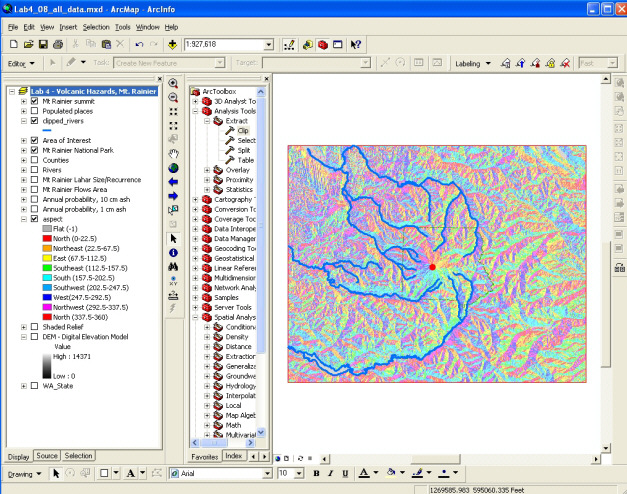Click the New Map File icon
Image resolution: width=627 pixels, height=494 pixels.
tap(14, 44)
